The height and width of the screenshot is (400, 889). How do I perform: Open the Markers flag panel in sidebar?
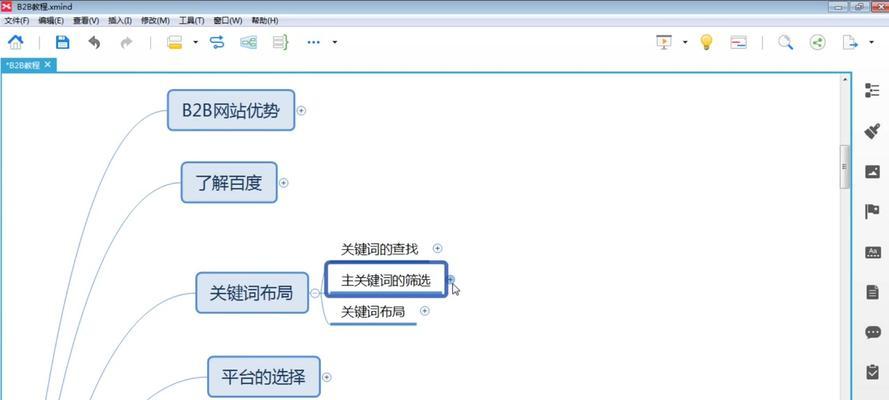(x=872, y=212)
